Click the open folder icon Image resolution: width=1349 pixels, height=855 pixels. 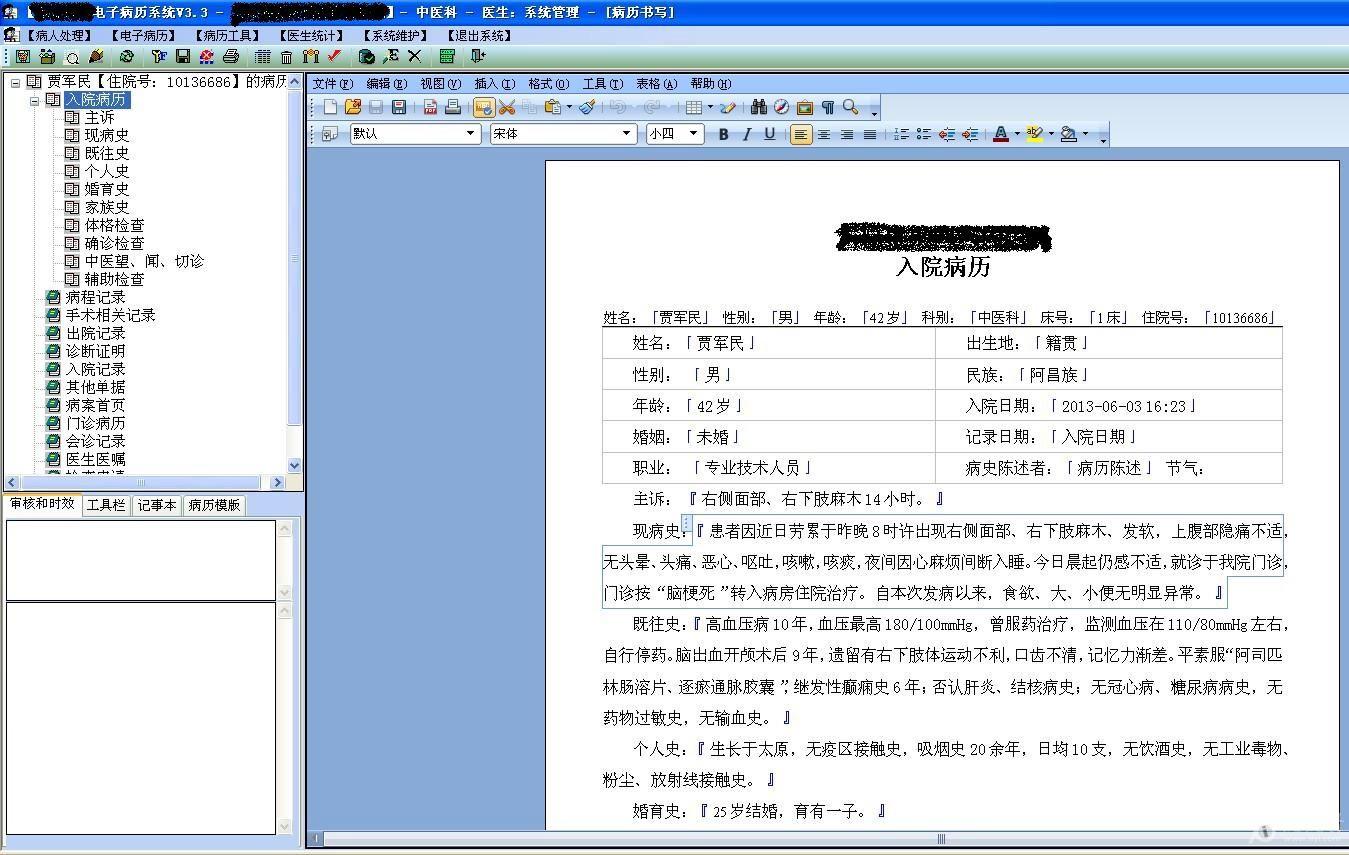point(352,107)
